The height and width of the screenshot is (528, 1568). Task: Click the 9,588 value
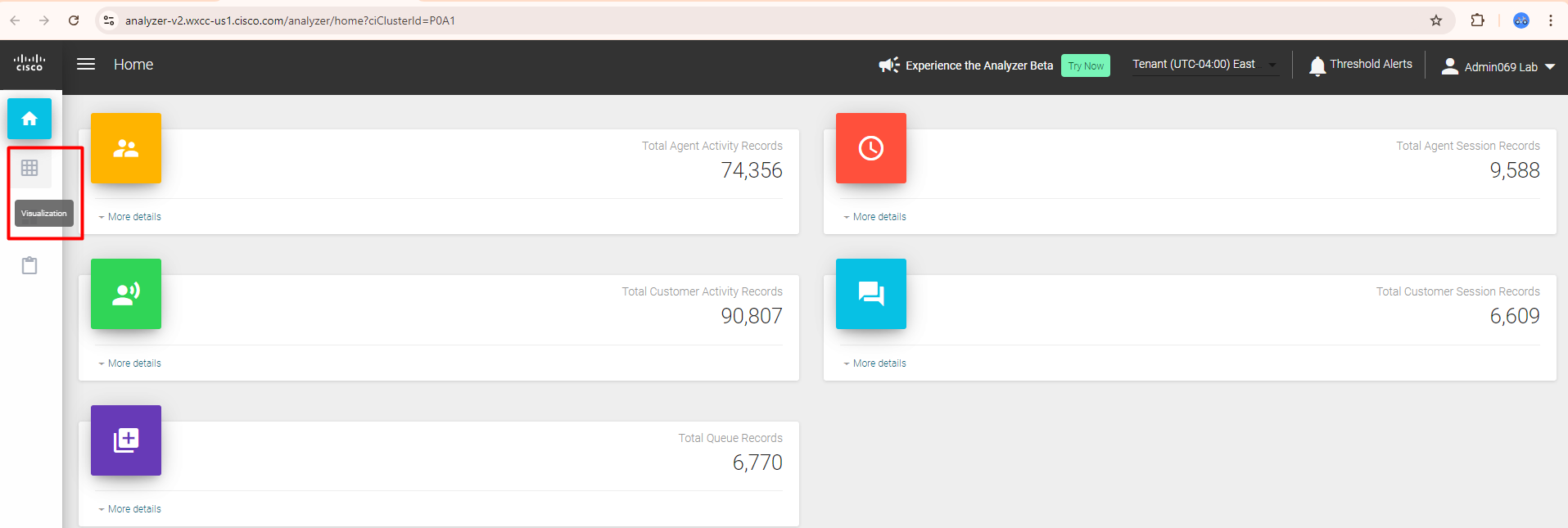pos(1515,170)
